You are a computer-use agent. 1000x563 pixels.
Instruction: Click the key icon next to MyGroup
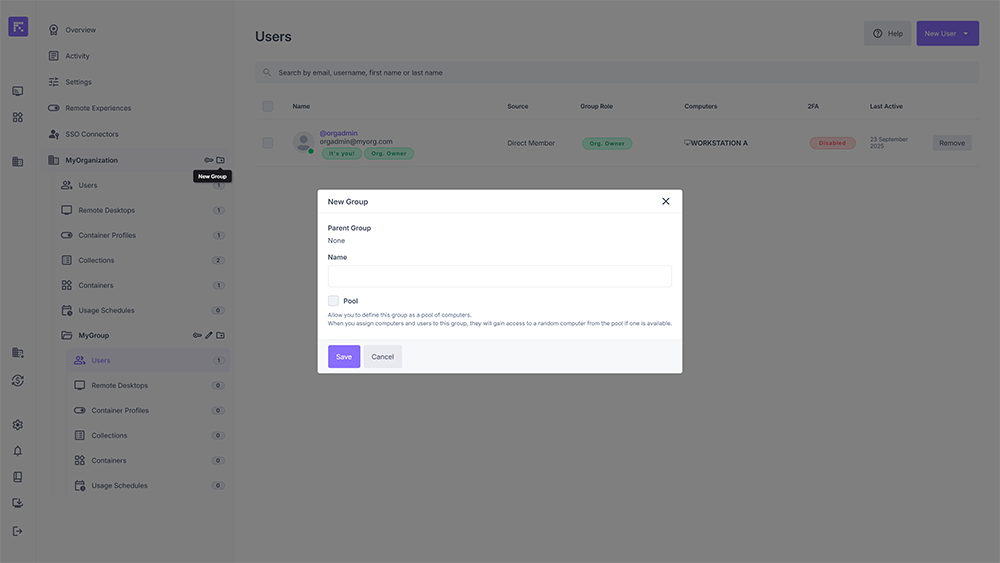click(x=198, y=335)
